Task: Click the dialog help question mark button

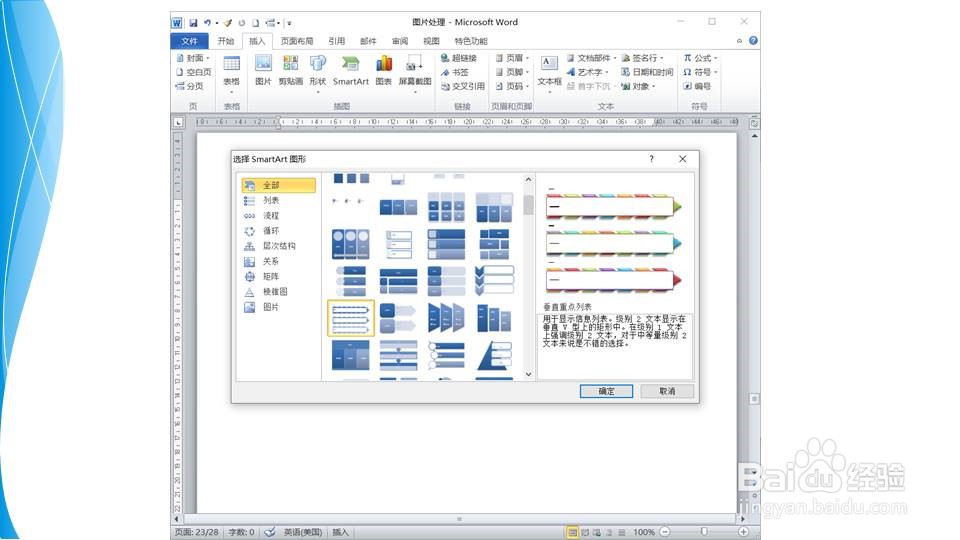Action: (651, 159)
